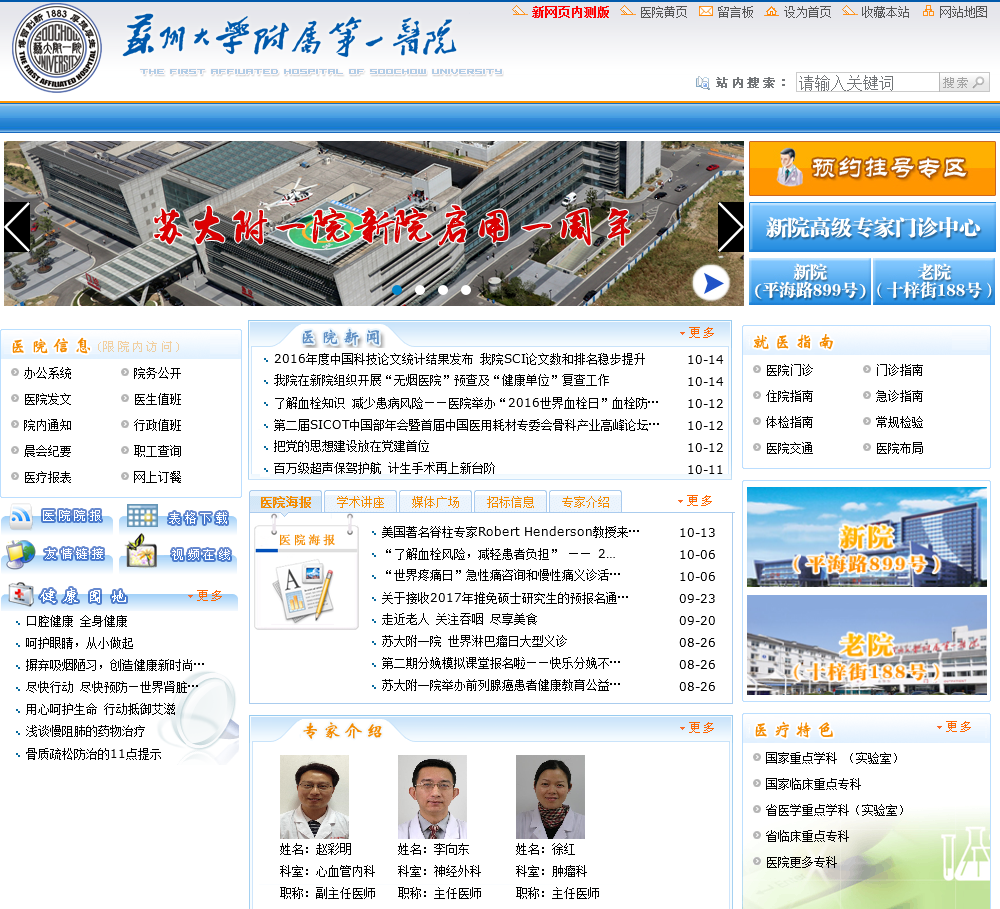The width and height of the screenshot is (1000, 909).
Task: Open 医院交通 link
Action: [x=789, y=448]
